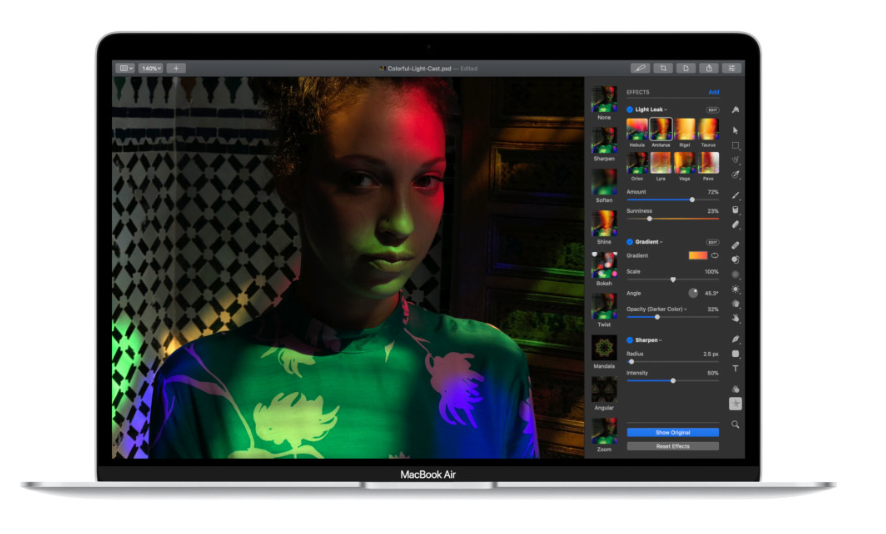Disable the Light Leak effect checkbox
Screen dimensions: 886x534
pyautogui.click(x=630, y=109)
